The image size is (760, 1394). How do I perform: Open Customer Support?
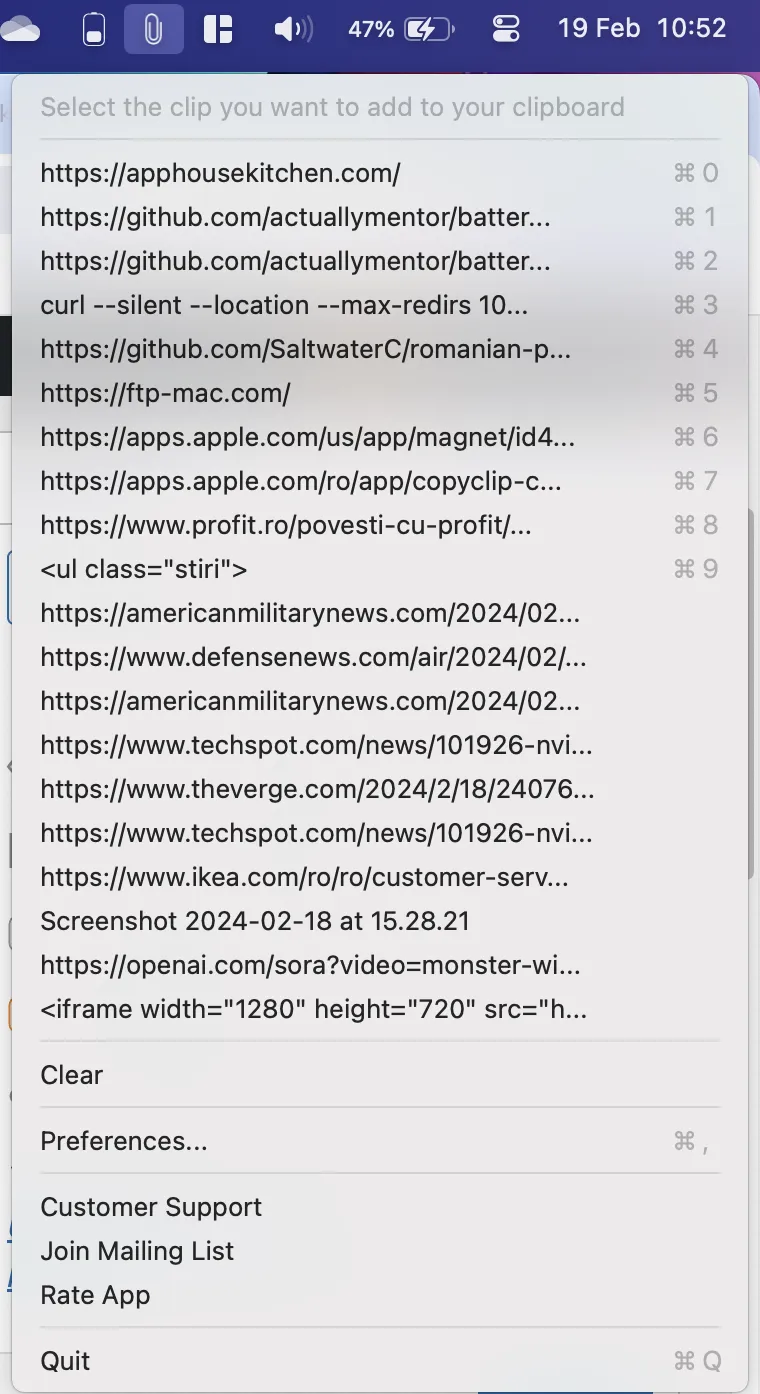click(380, 1207)
